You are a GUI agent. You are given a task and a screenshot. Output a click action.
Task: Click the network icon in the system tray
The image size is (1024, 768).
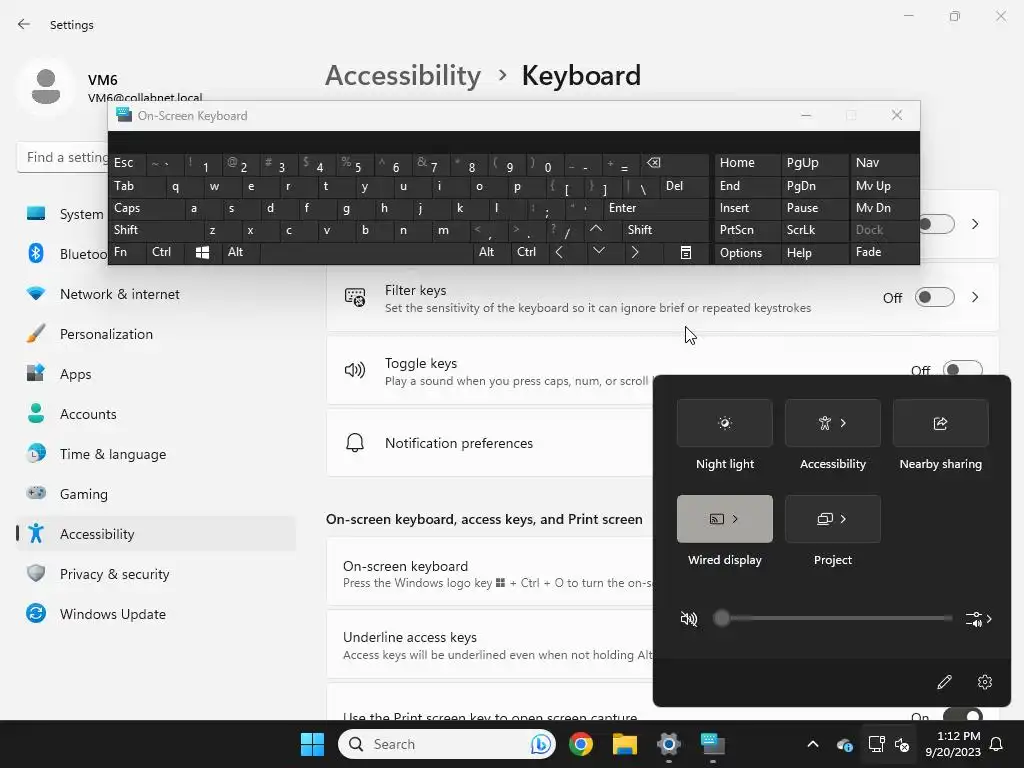pyautogui.click(x=876, y=744)
